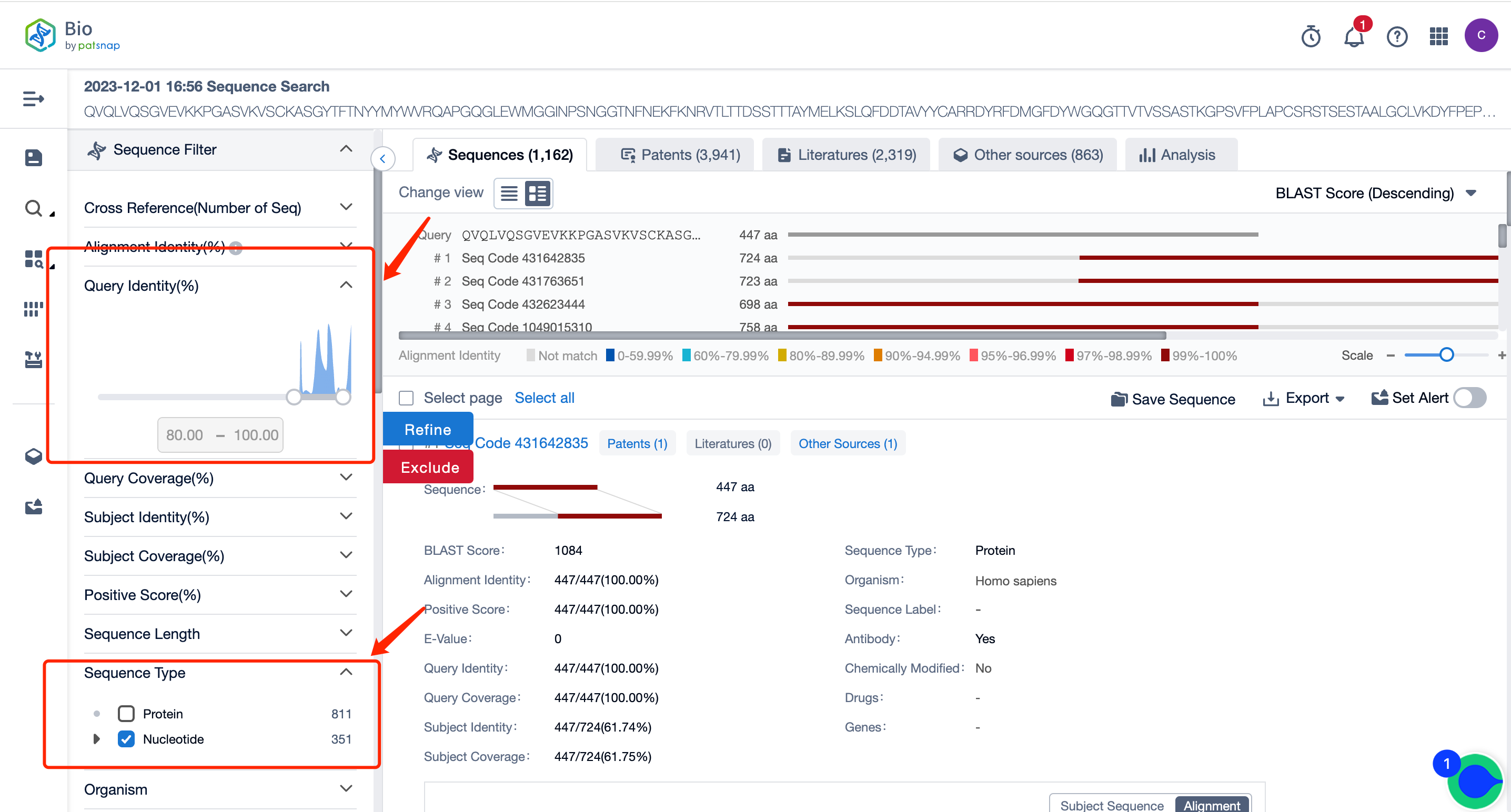Toggle the Protein checkbox filter
The height and width of the screenshot is (812, 1511).
(127, 713)
